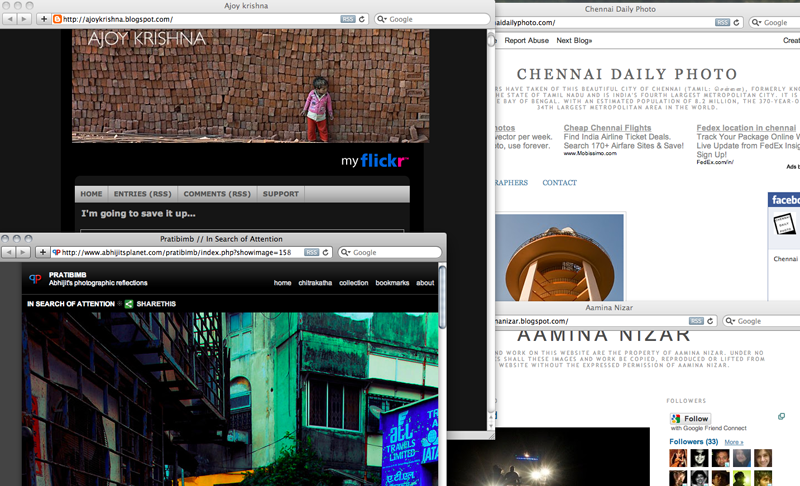Click Report Abuse link
800x486 pixels.
coord(527,40)
